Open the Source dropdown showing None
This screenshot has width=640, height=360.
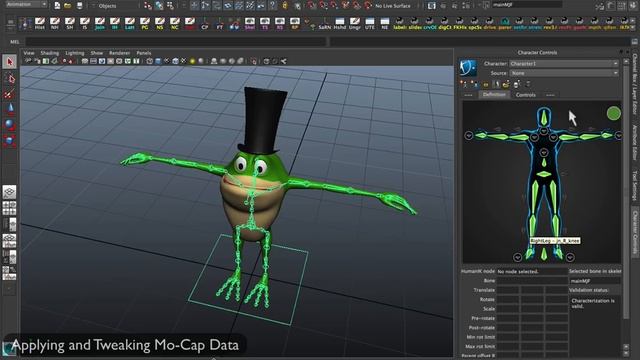coord(564,73)
